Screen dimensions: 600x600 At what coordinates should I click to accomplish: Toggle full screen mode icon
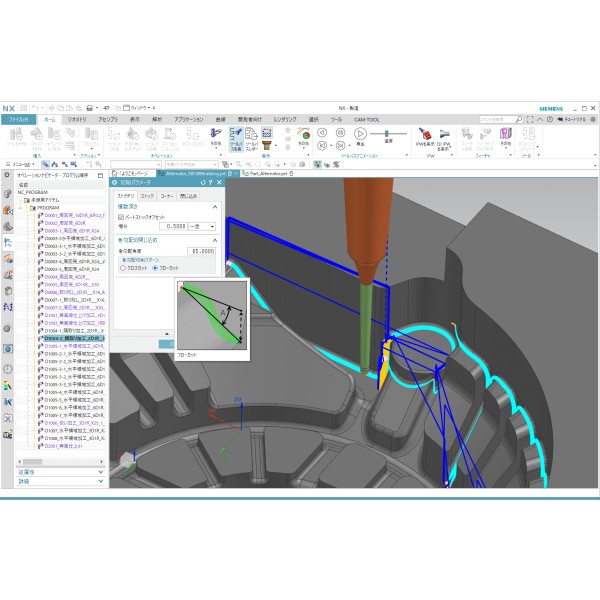point(530,119)
